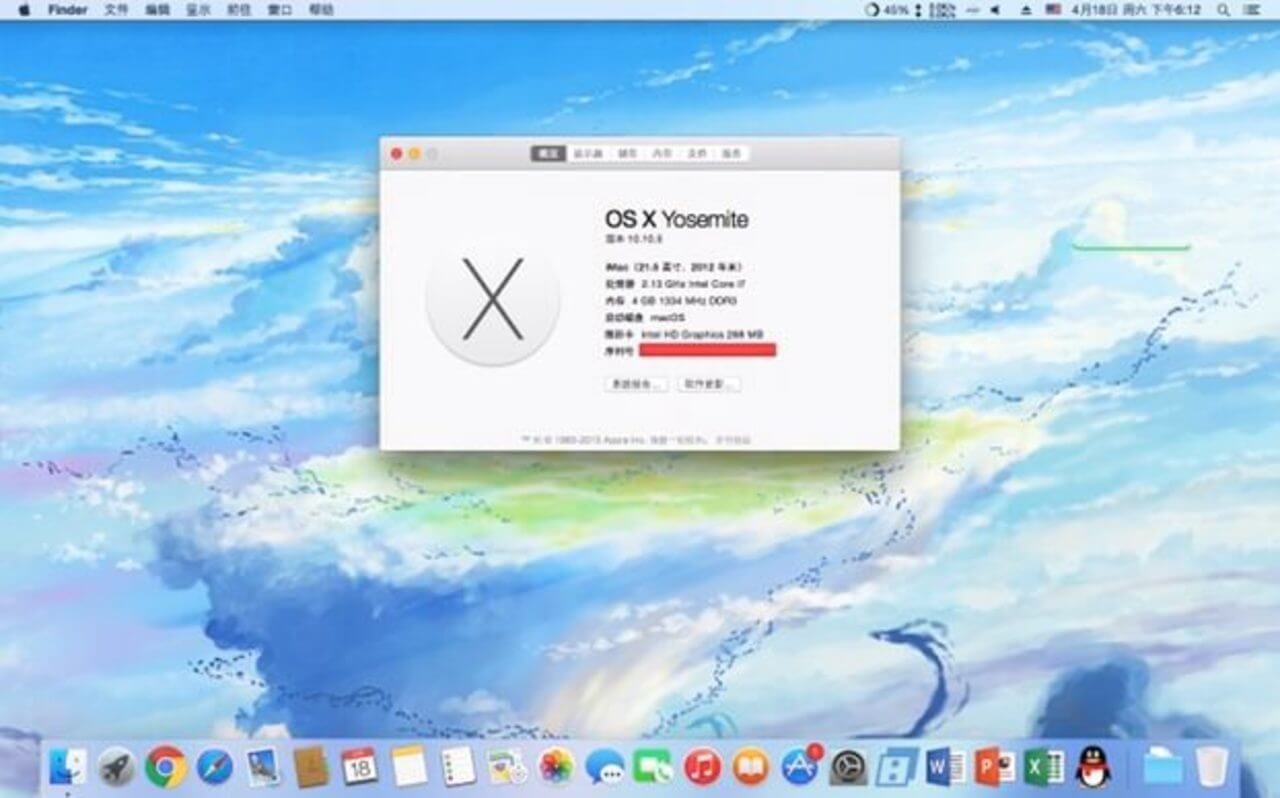
Task: Open System Preferences gear icon in Dock
Action: [x=849, y=767]
